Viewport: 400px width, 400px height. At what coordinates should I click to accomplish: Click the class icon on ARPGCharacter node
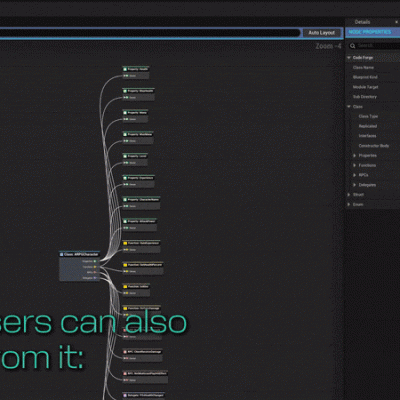pyautogui.click(x=62, y=254)
